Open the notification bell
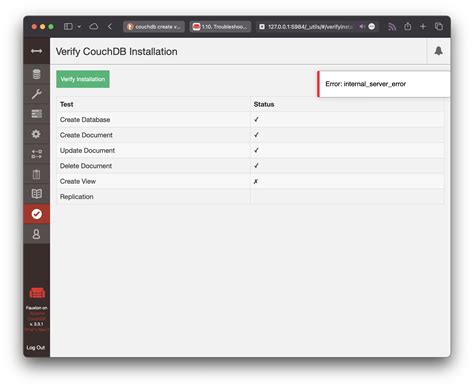The height and width of the screenshot is (388, 474). [x=438, y=51]
